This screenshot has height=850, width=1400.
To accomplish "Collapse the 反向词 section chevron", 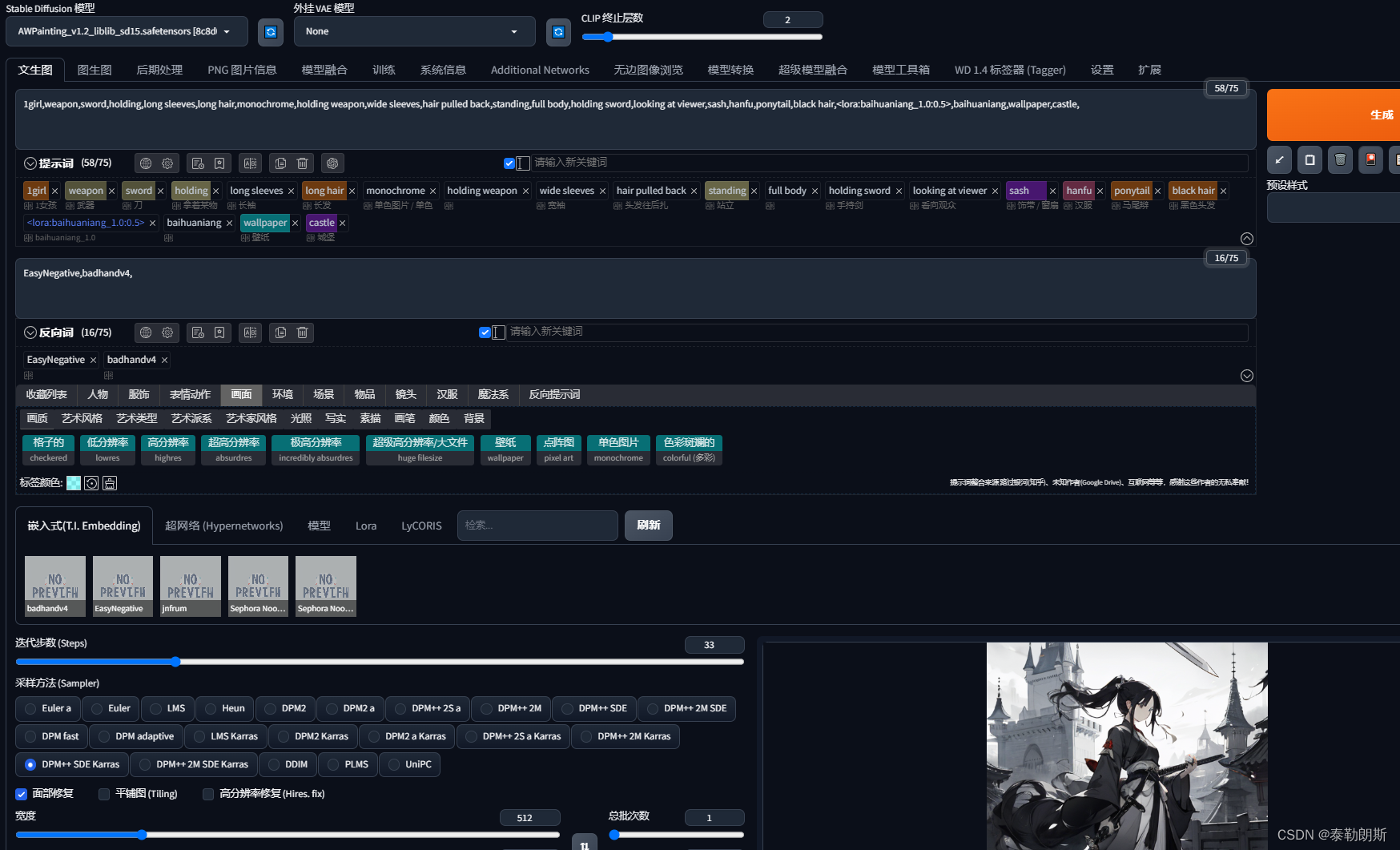I will point(30,332).
